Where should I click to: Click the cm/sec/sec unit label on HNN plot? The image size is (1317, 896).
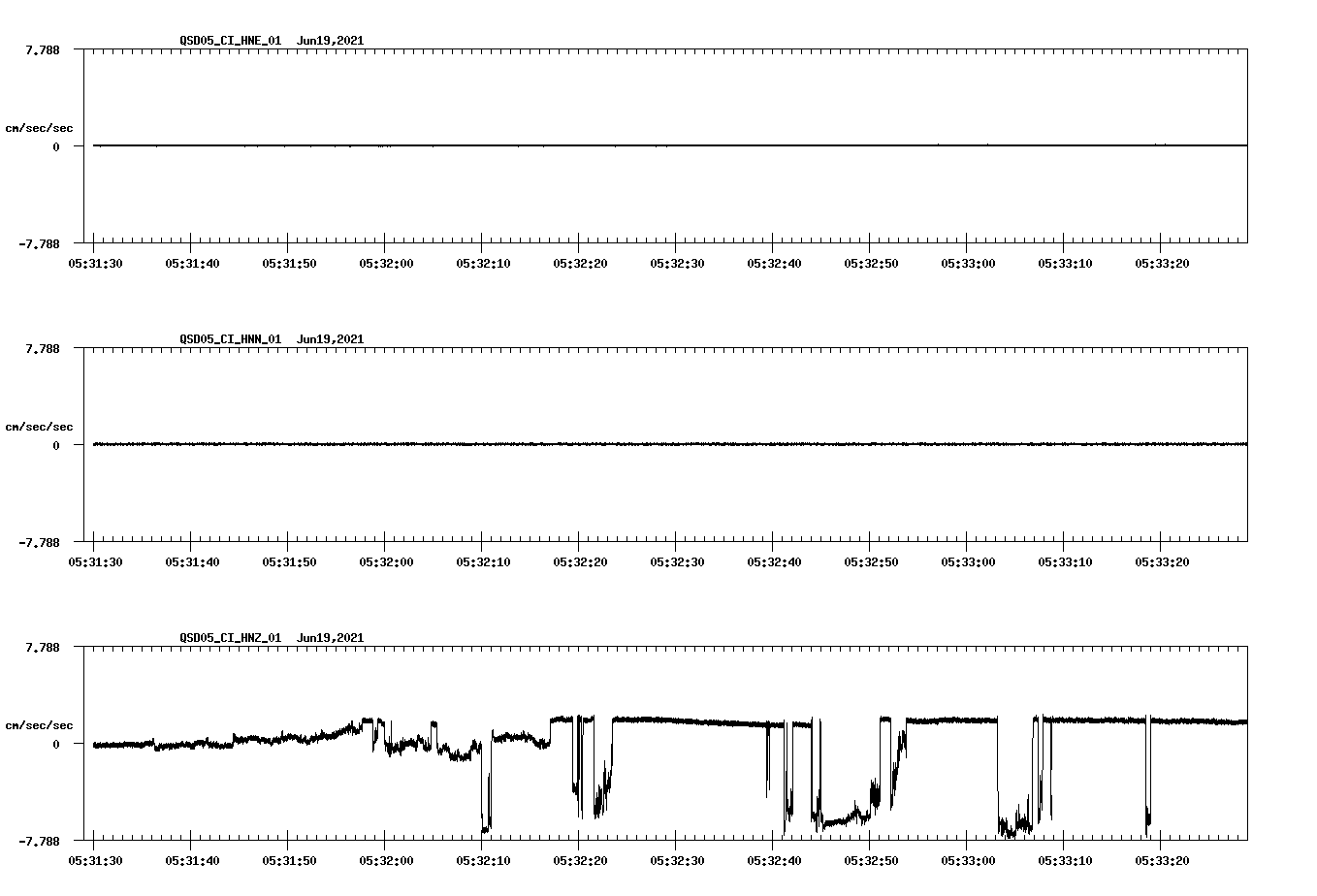[x=39, y=427]
